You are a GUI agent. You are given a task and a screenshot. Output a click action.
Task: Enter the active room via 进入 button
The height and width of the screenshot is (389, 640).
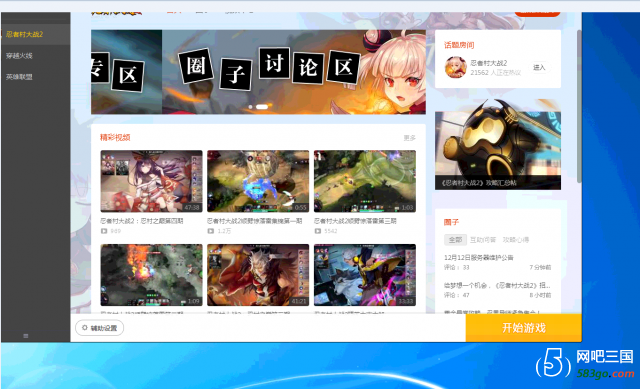(539, 67)
